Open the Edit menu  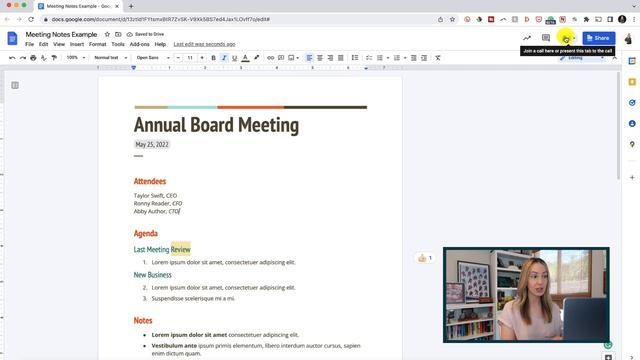(x=43, y=44)
